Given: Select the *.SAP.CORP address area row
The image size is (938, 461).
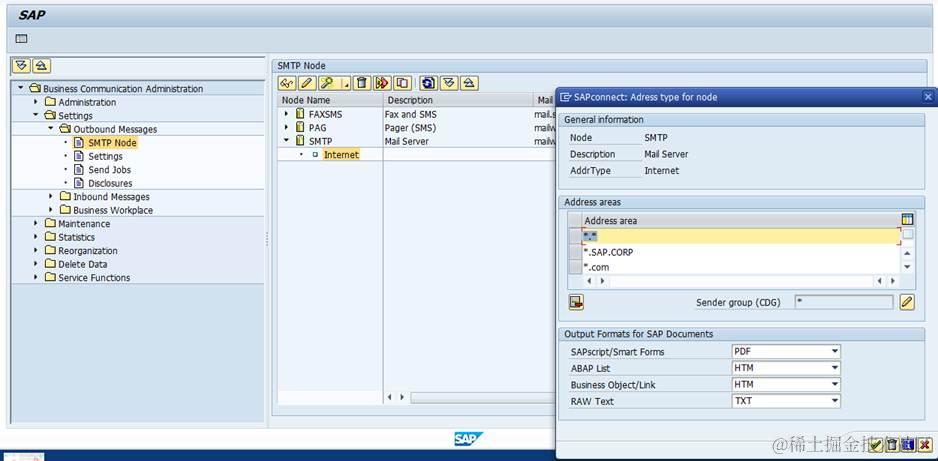Looking at the screenshot, I should coord(741,252).
